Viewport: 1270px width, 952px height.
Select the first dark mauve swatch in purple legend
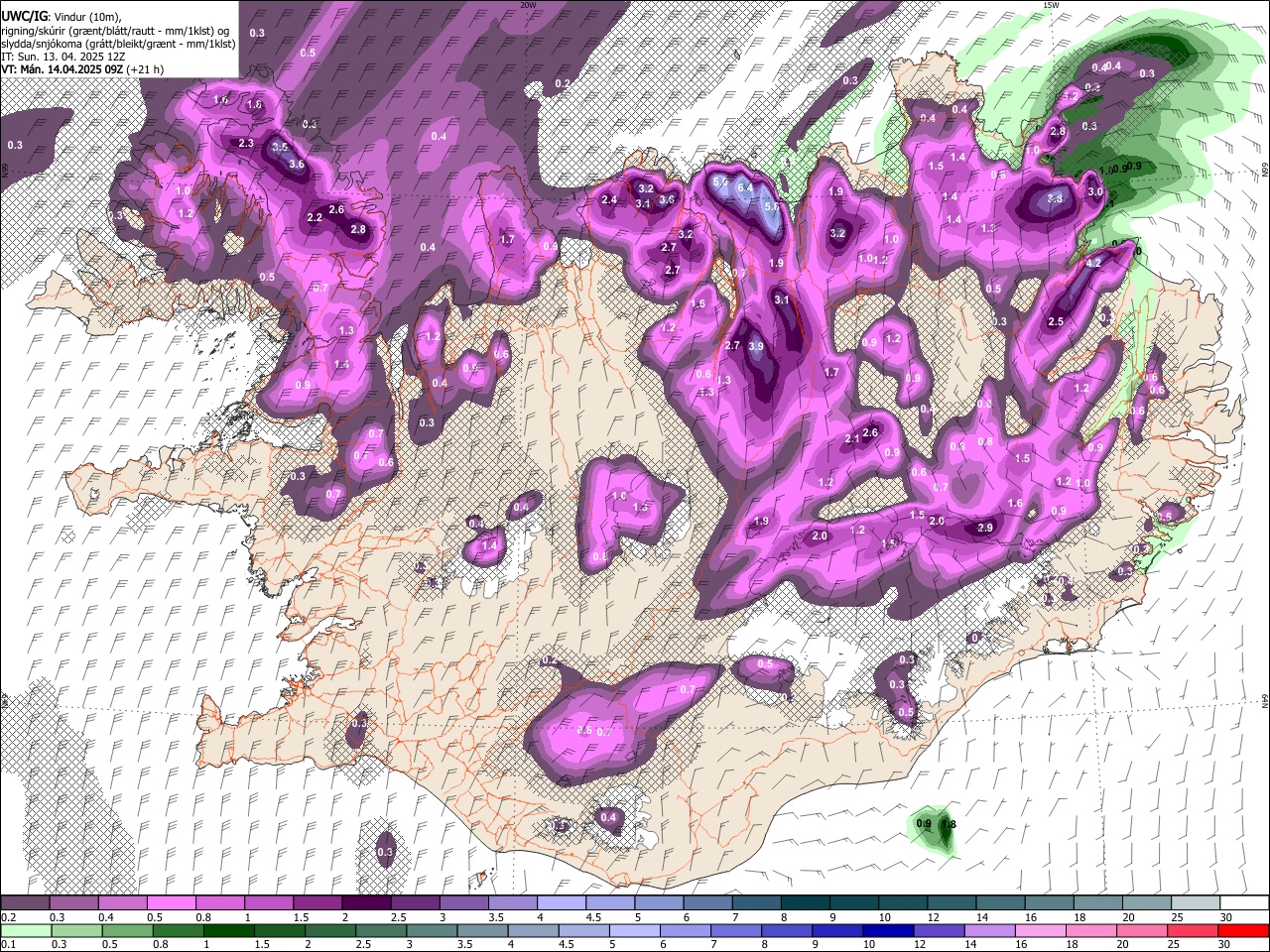pyautogui.click(x=25, y=903)
